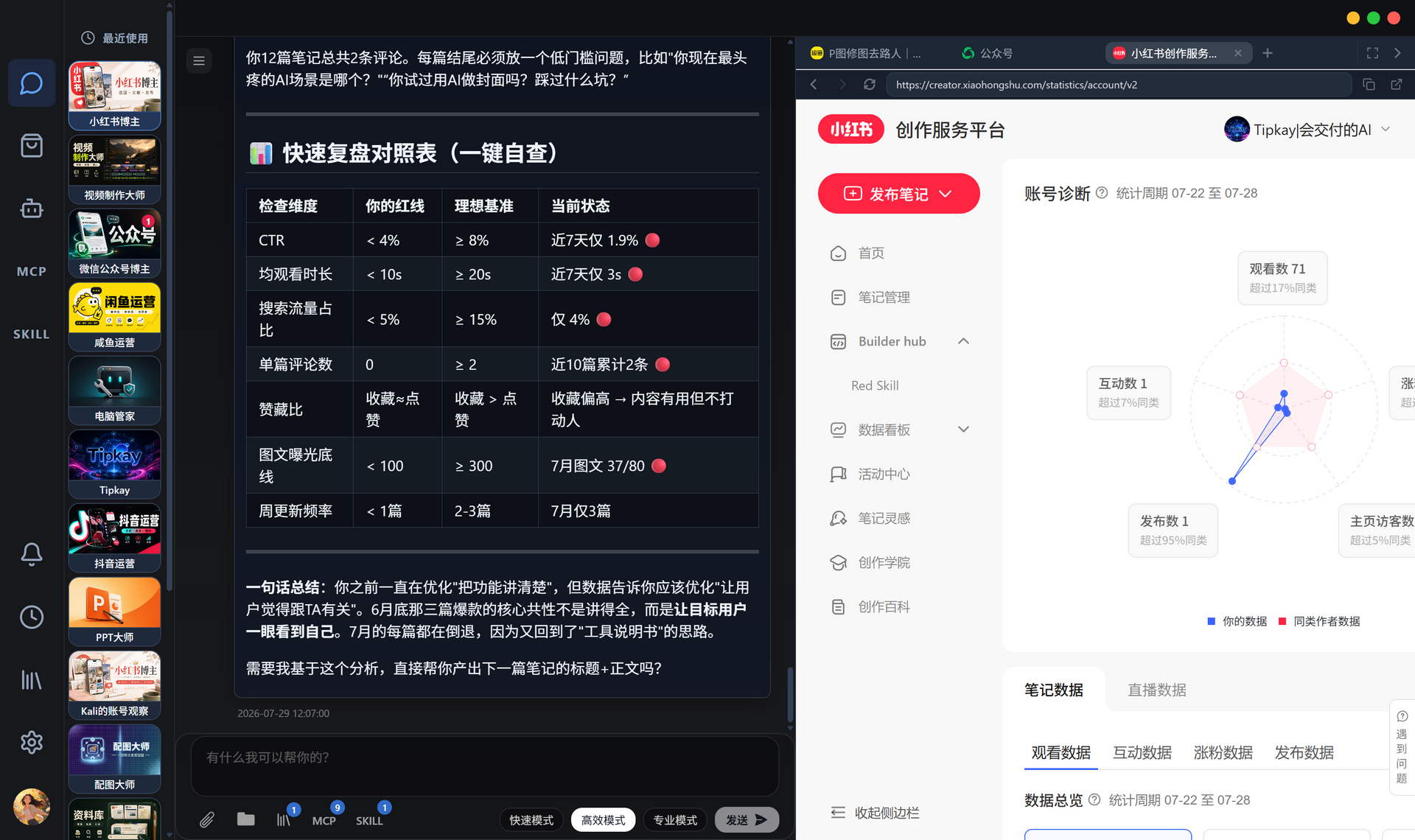Viewport: 1415px width, 840px height.
Task: Switch to 互动数据 tab
Action: click(1142, 752)
